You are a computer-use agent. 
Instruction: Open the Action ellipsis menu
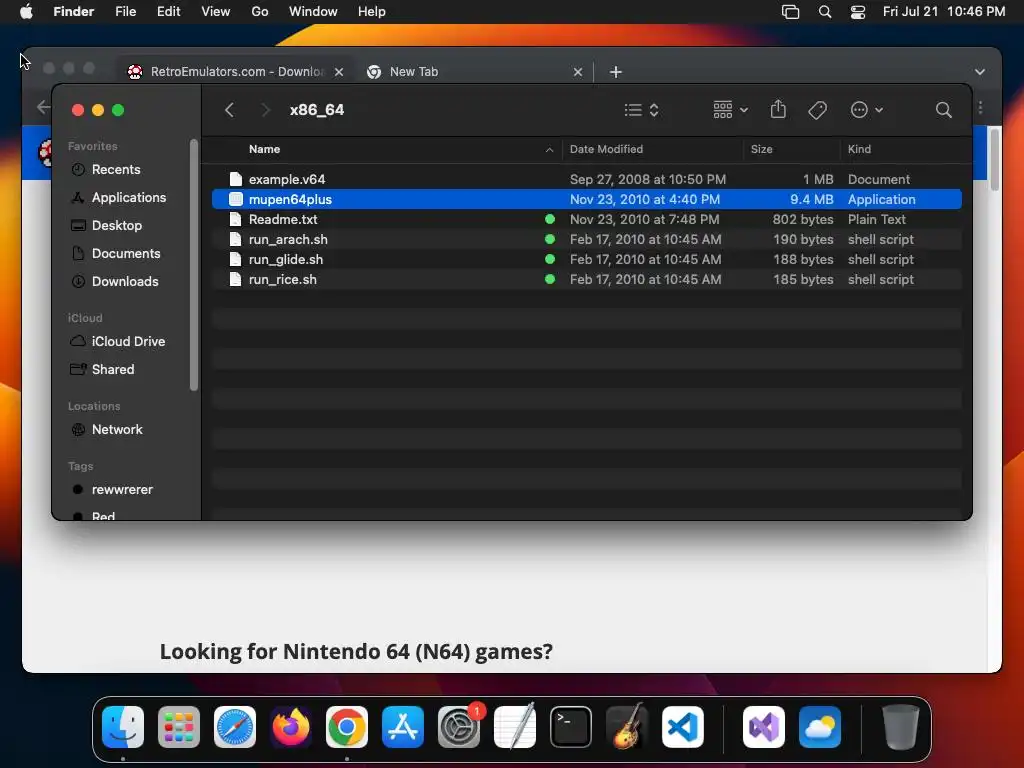tap(867, 110)
